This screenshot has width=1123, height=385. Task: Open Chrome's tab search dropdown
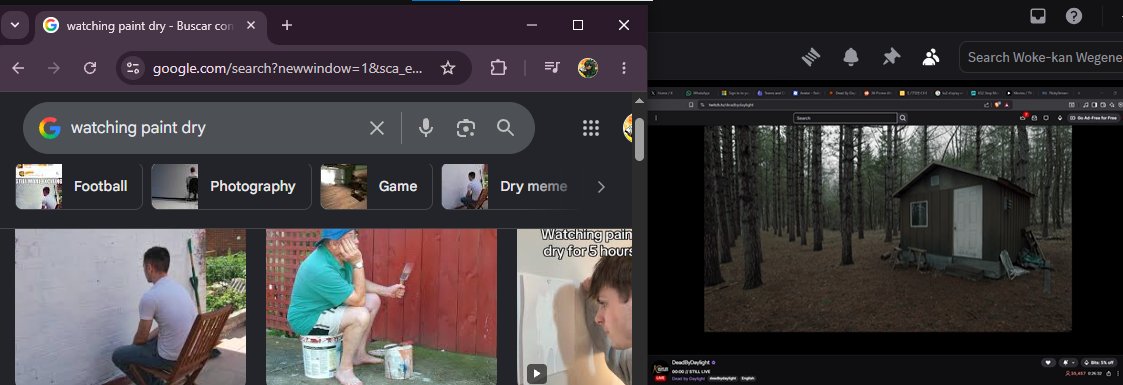pos(14,25)
